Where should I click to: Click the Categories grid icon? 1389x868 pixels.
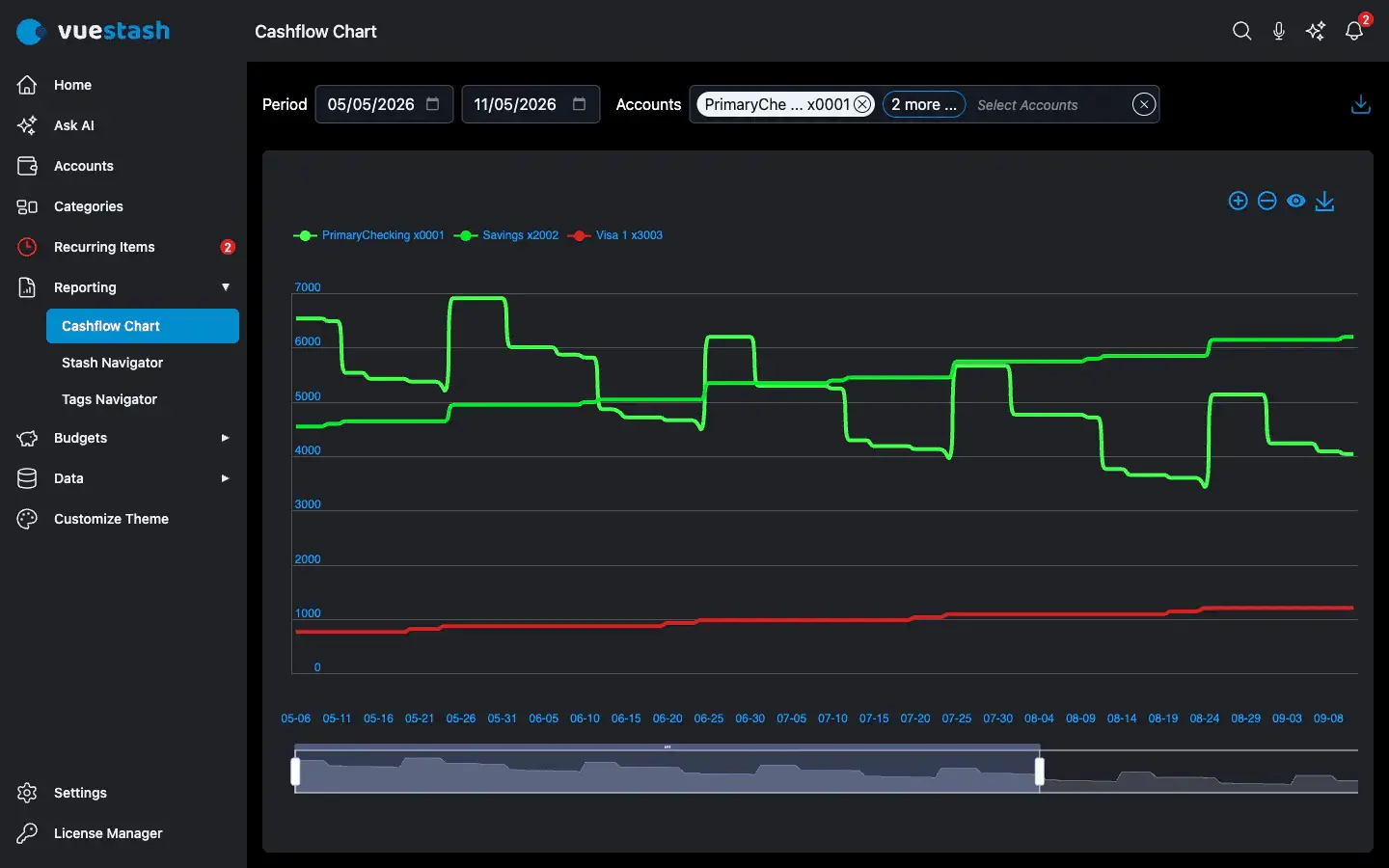tap(27, 206)
